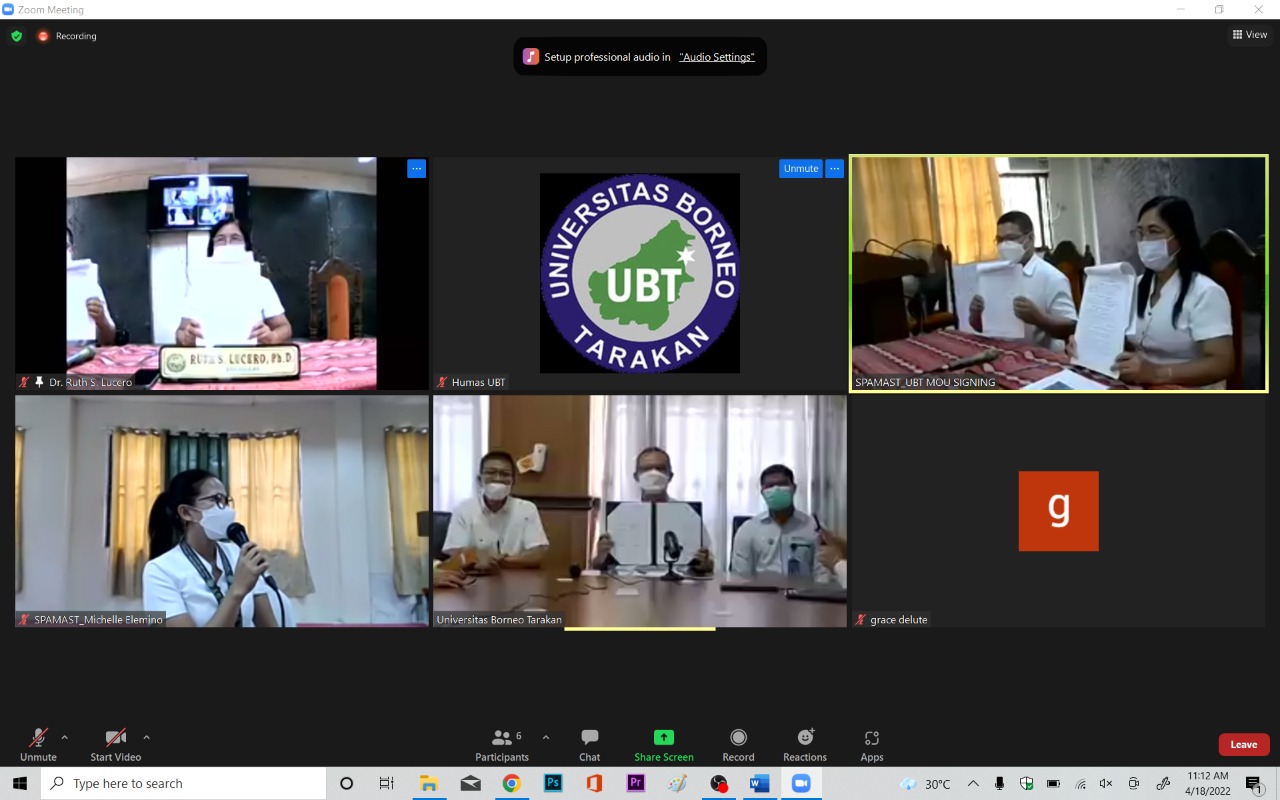The image size is (1280, 800).
Task: Focus the Type here to search box
Action: (x=184, y=784)
